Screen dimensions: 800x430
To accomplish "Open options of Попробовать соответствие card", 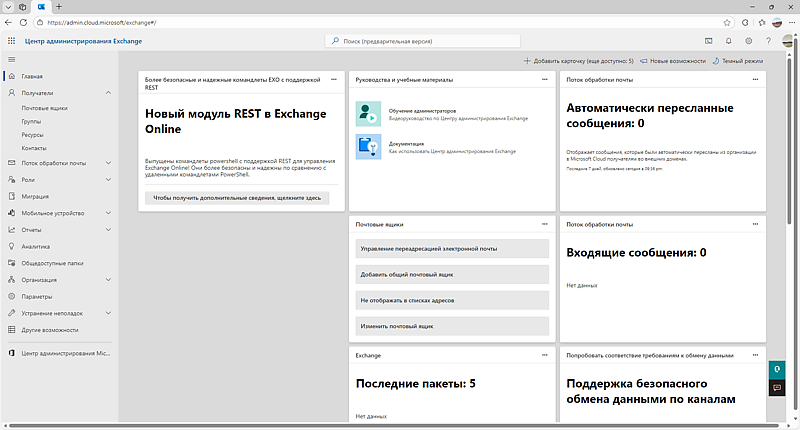I will point(755,355).
